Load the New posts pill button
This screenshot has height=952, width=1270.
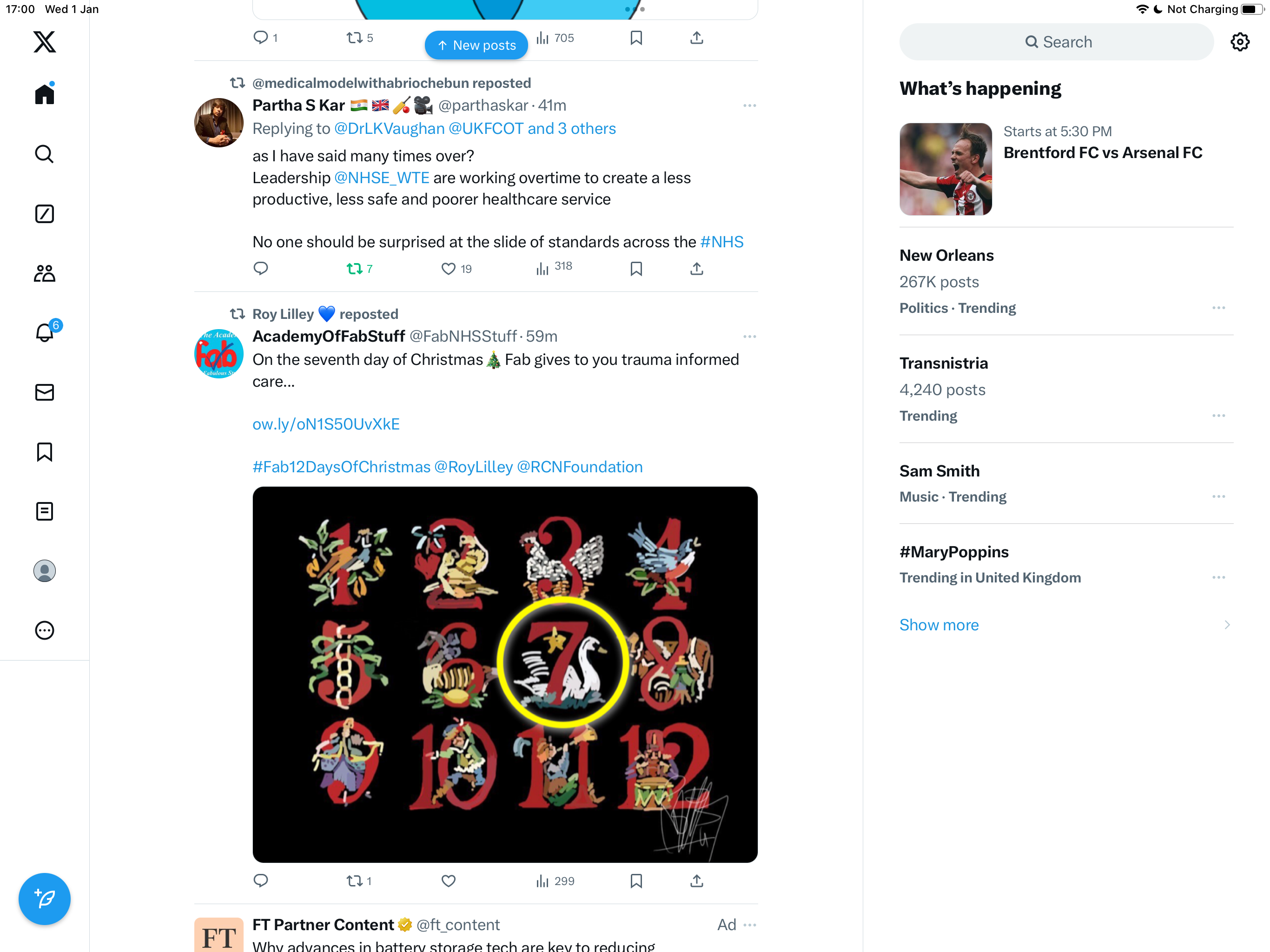point(476,46)
